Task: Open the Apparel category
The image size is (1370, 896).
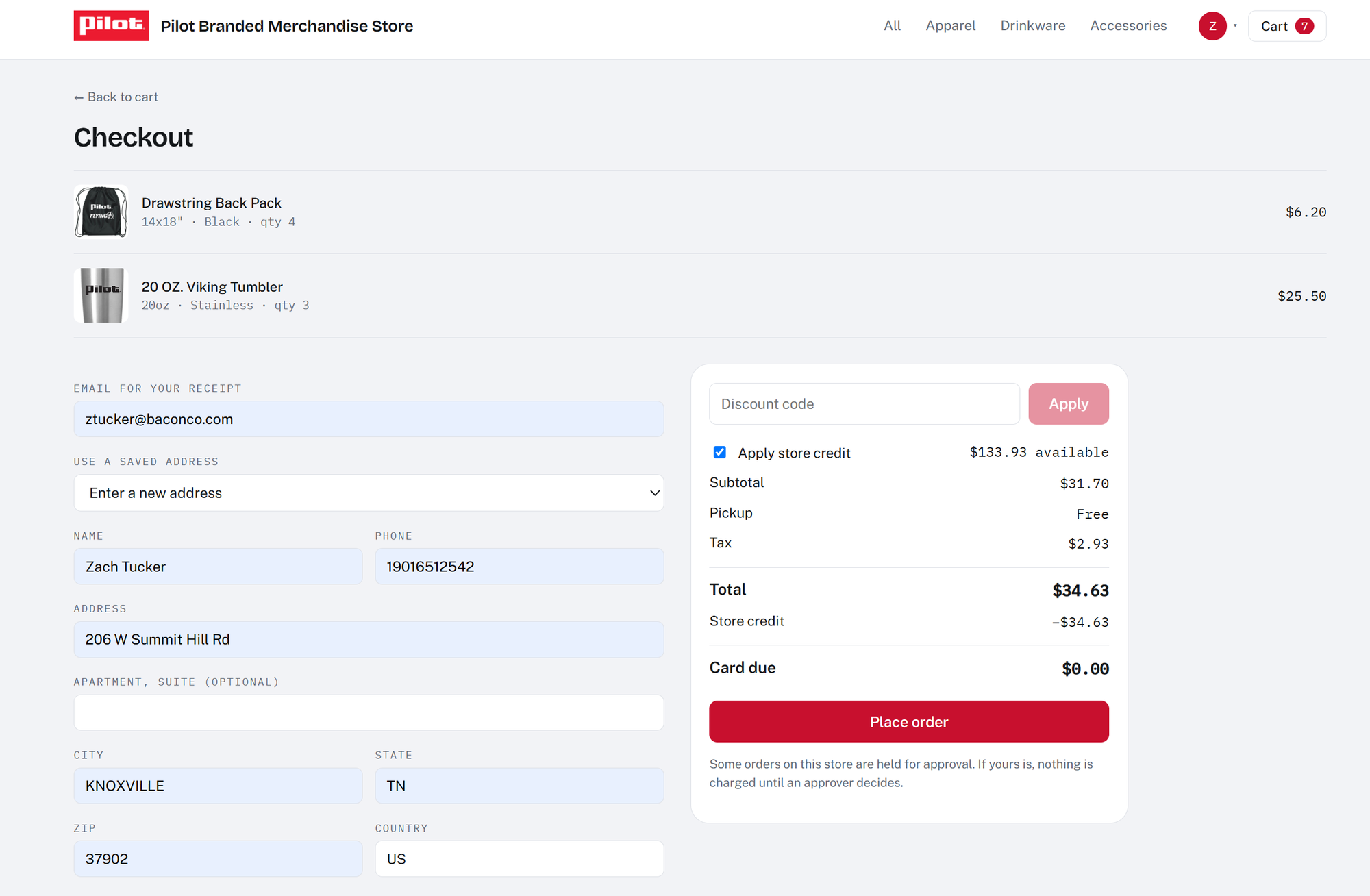Action: coord(950,26)
